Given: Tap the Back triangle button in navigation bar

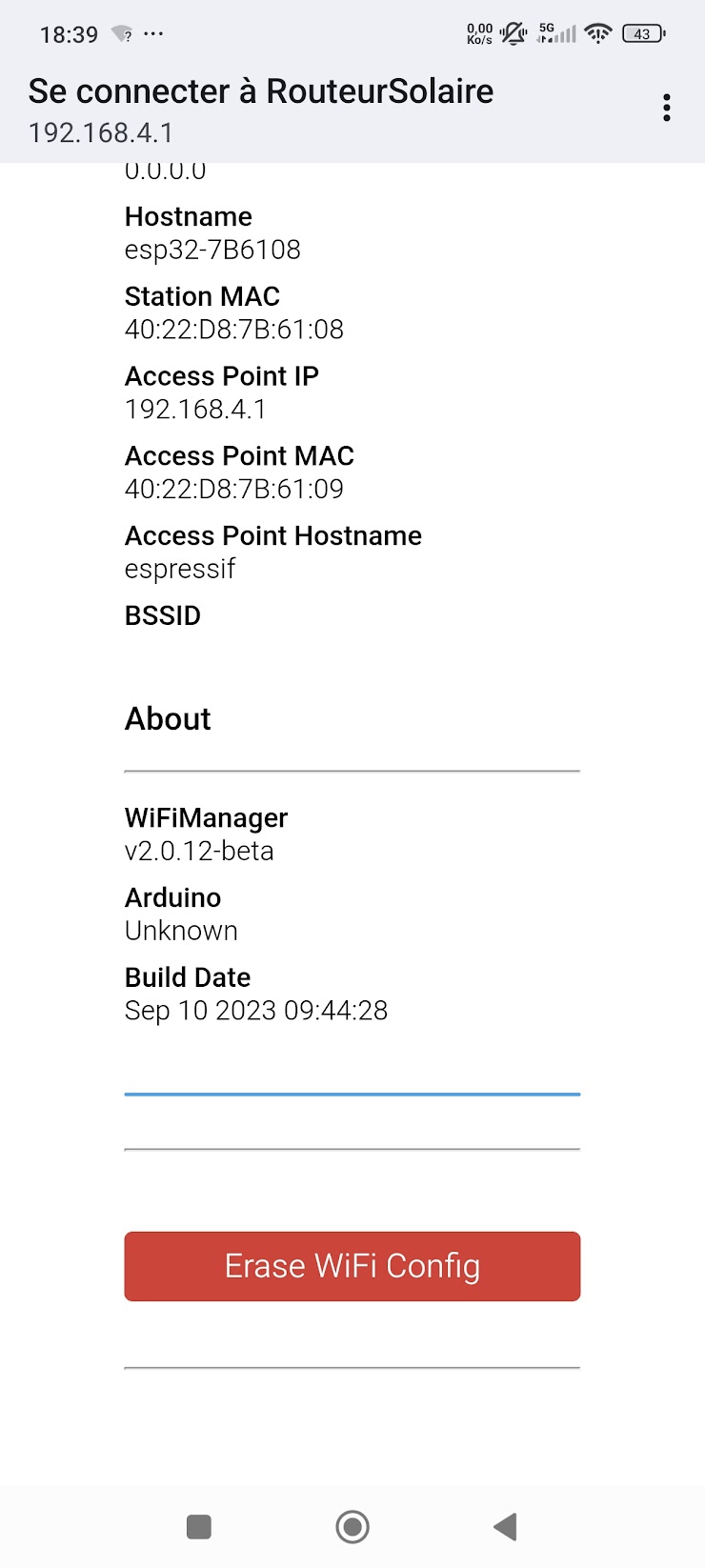Looking at the screenshot, I should 506,1526.
